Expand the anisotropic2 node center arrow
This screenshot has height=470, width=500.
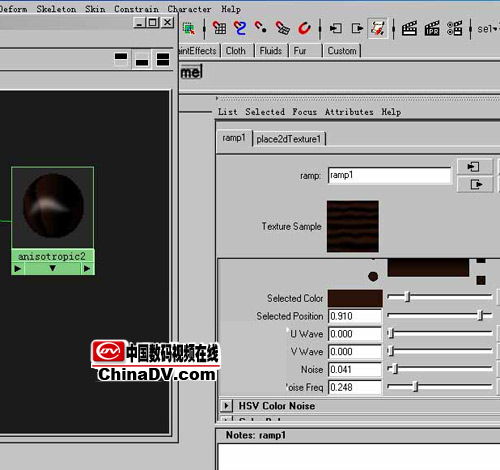point(52,268)
